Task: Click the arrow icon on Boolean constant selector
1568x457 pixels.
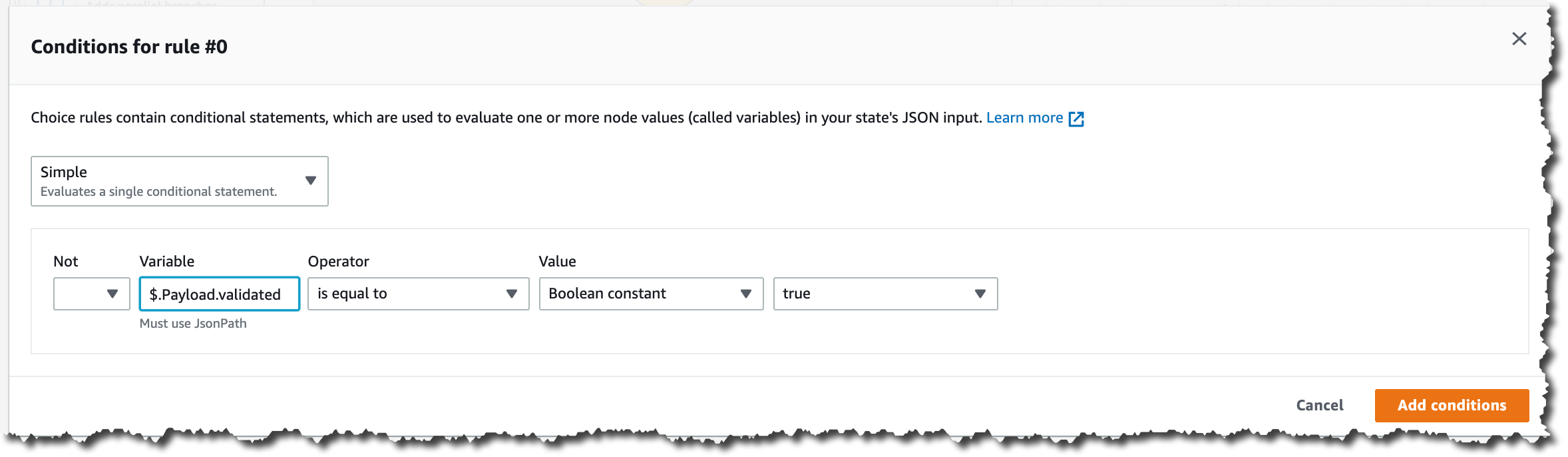Action: pyautogui.click(x=745, y=294)
